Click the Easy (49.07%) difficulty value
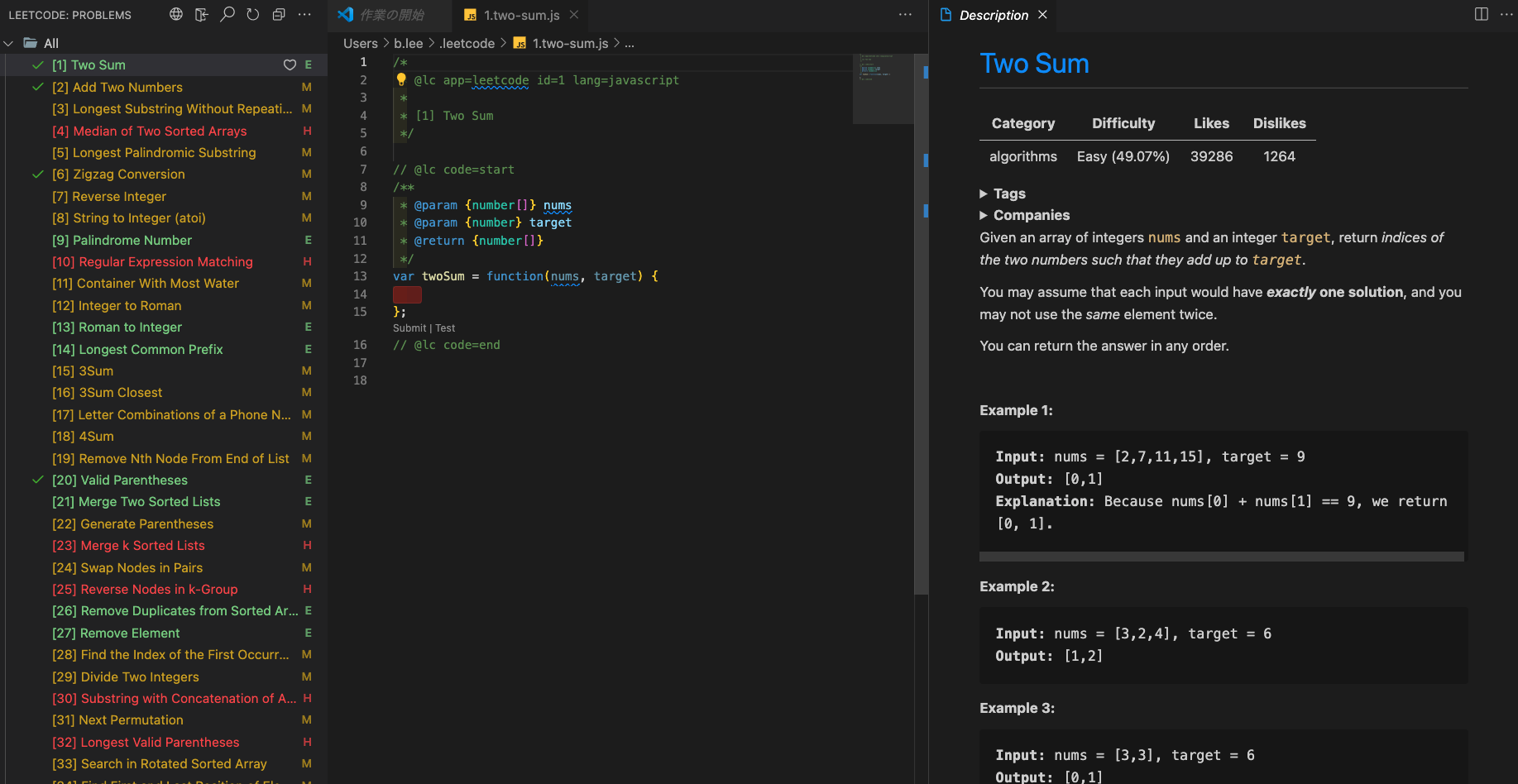The image size is (1518, 784). (1123, 156)
